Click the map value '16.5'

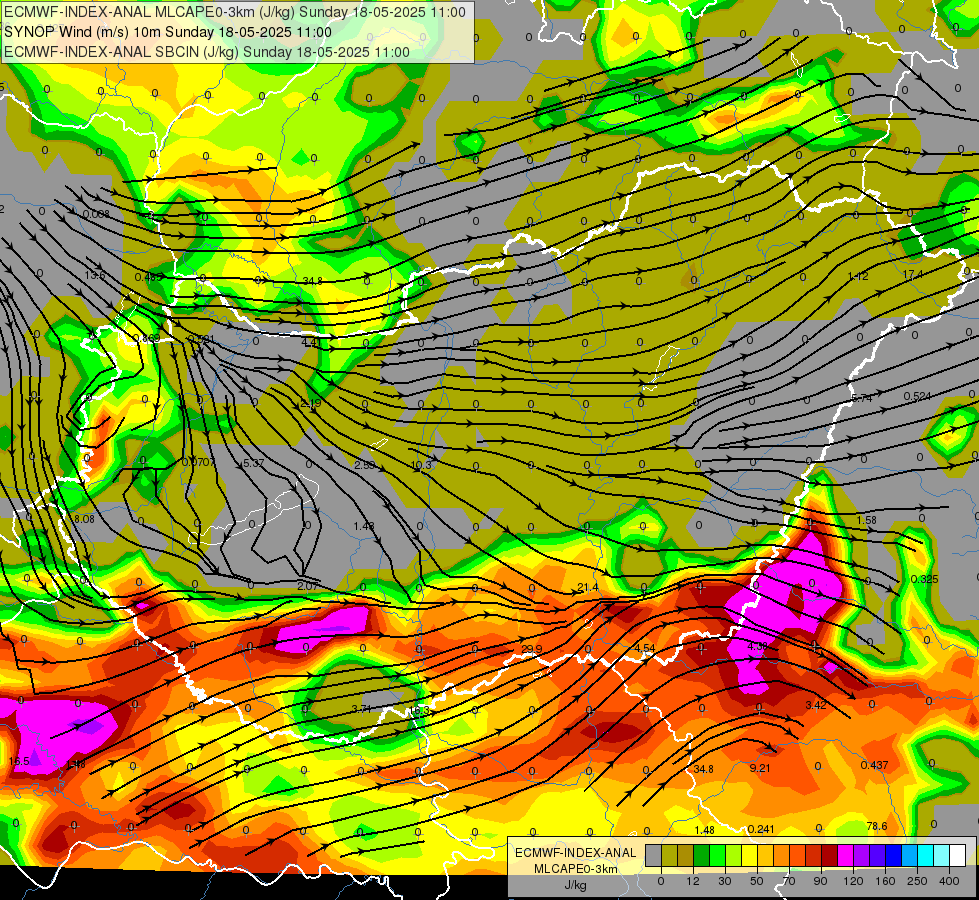coord(19,761)
